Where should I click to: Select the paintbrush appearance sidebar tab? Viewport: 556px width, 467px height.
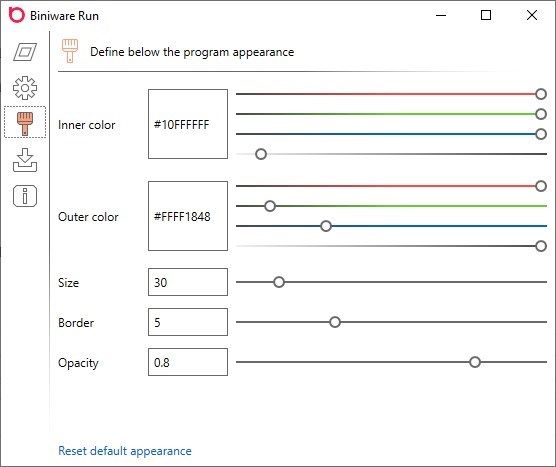(x=25, y=123)
